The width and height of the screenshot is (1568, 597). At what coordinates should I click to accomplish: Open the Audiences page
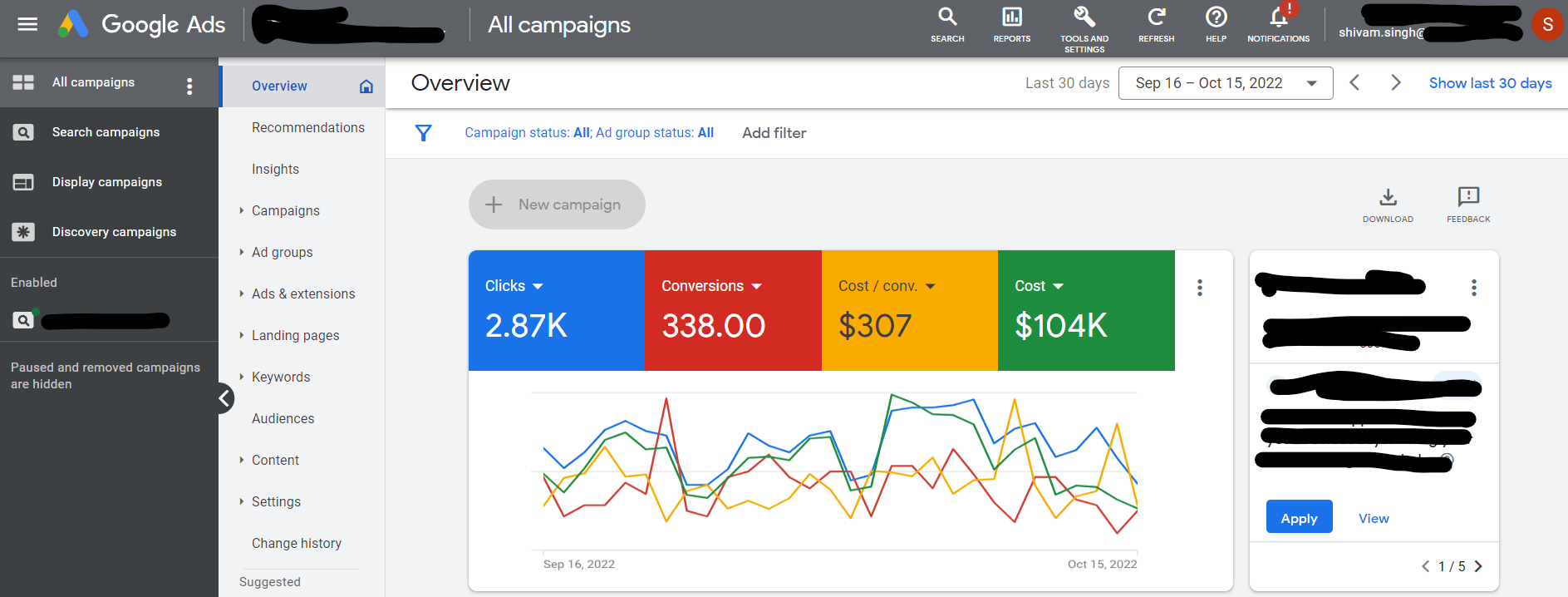pyautogui.click(x=283, y=419)
